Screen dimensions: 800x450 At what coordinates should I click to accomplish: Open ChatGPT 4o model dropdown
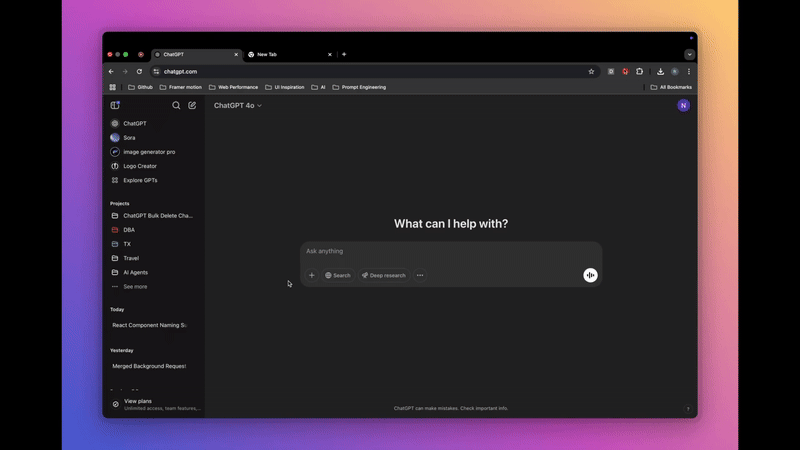(x=238, y=106)
